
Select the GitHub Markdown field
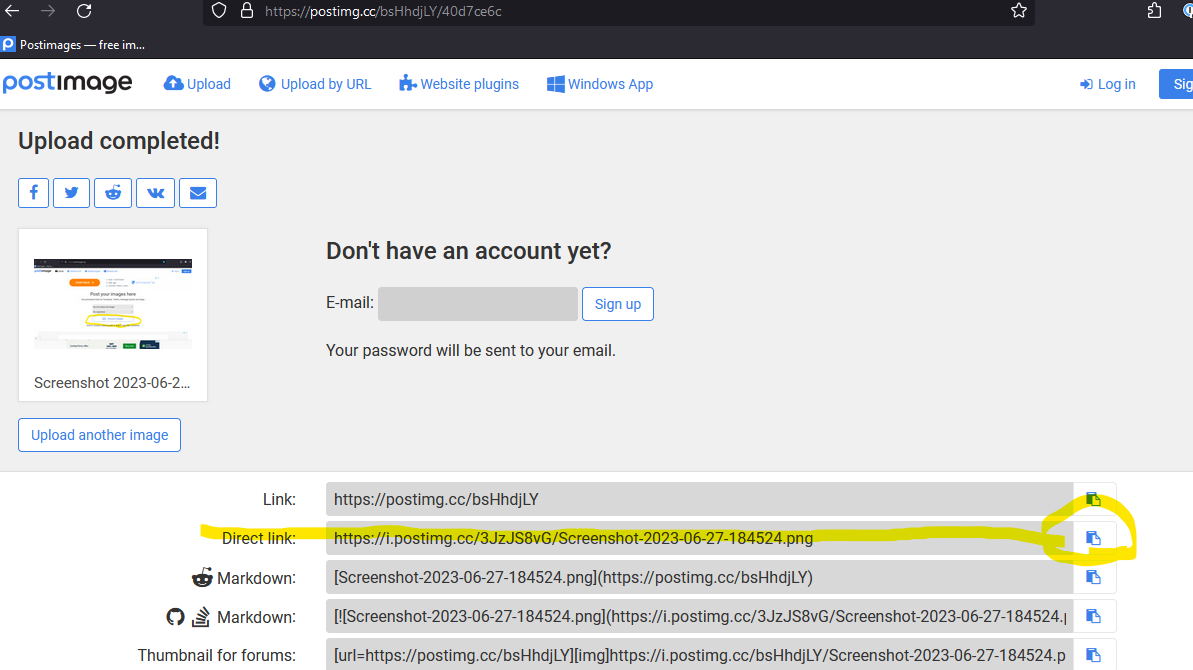pos(699,616)
